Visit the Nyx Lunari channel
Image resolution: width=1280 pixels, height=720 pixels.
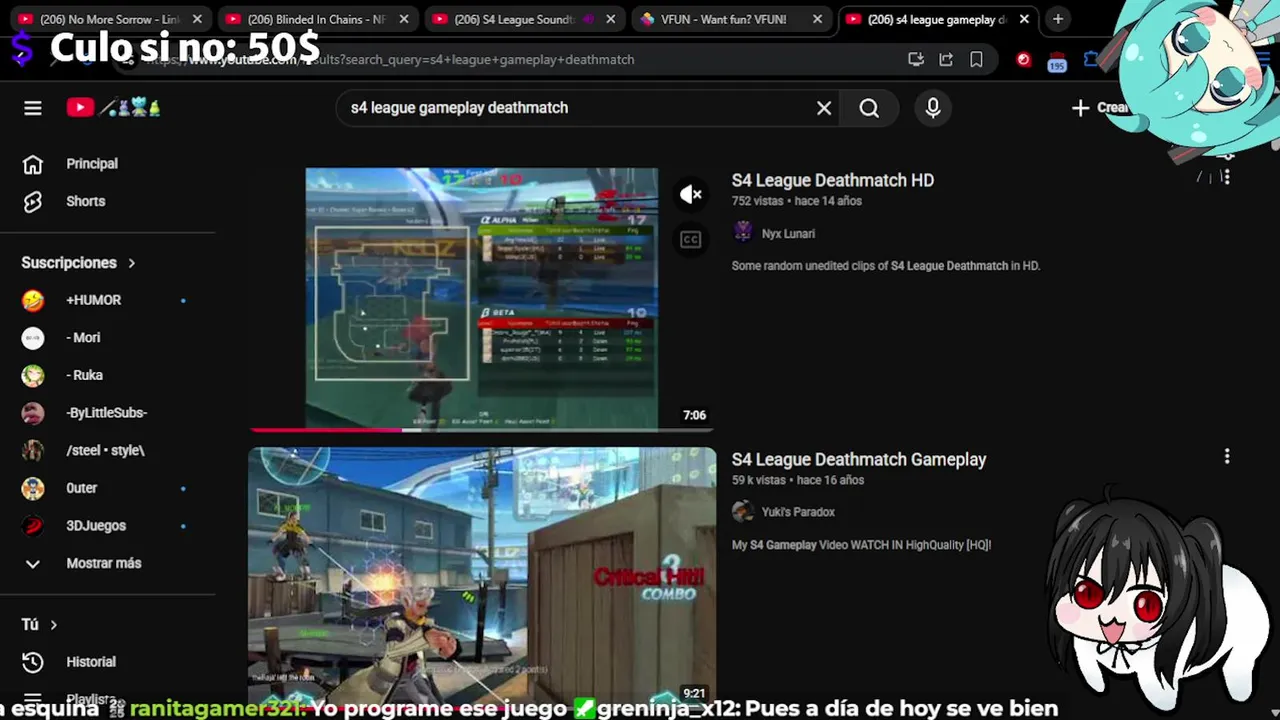(x=788, y=234)
